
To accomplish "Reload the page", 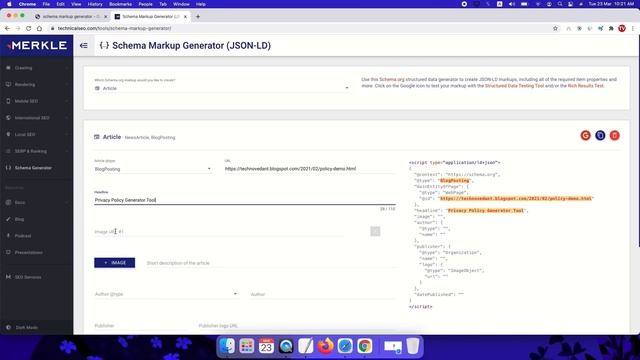I will tap(29, 29).
